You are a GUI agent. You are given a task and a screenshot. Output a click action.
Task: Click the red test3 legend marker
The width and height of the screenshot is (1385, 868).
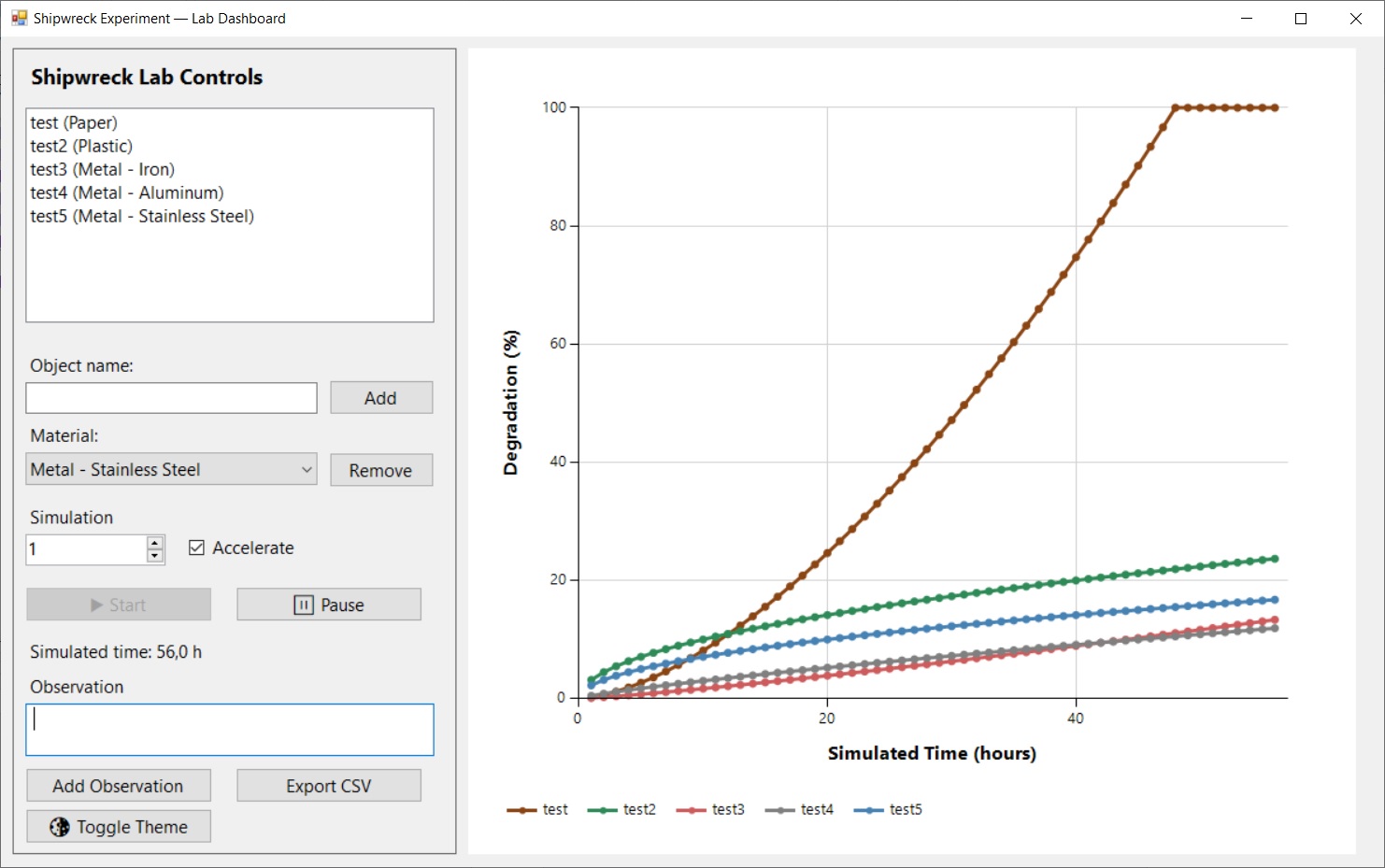tap(691, 810)
